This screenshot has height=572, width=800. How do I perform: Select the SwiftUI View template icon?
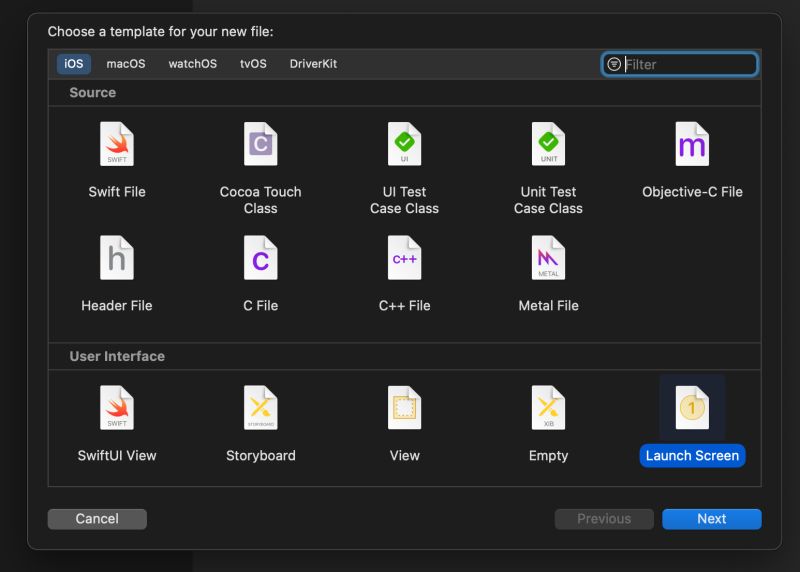117,408
